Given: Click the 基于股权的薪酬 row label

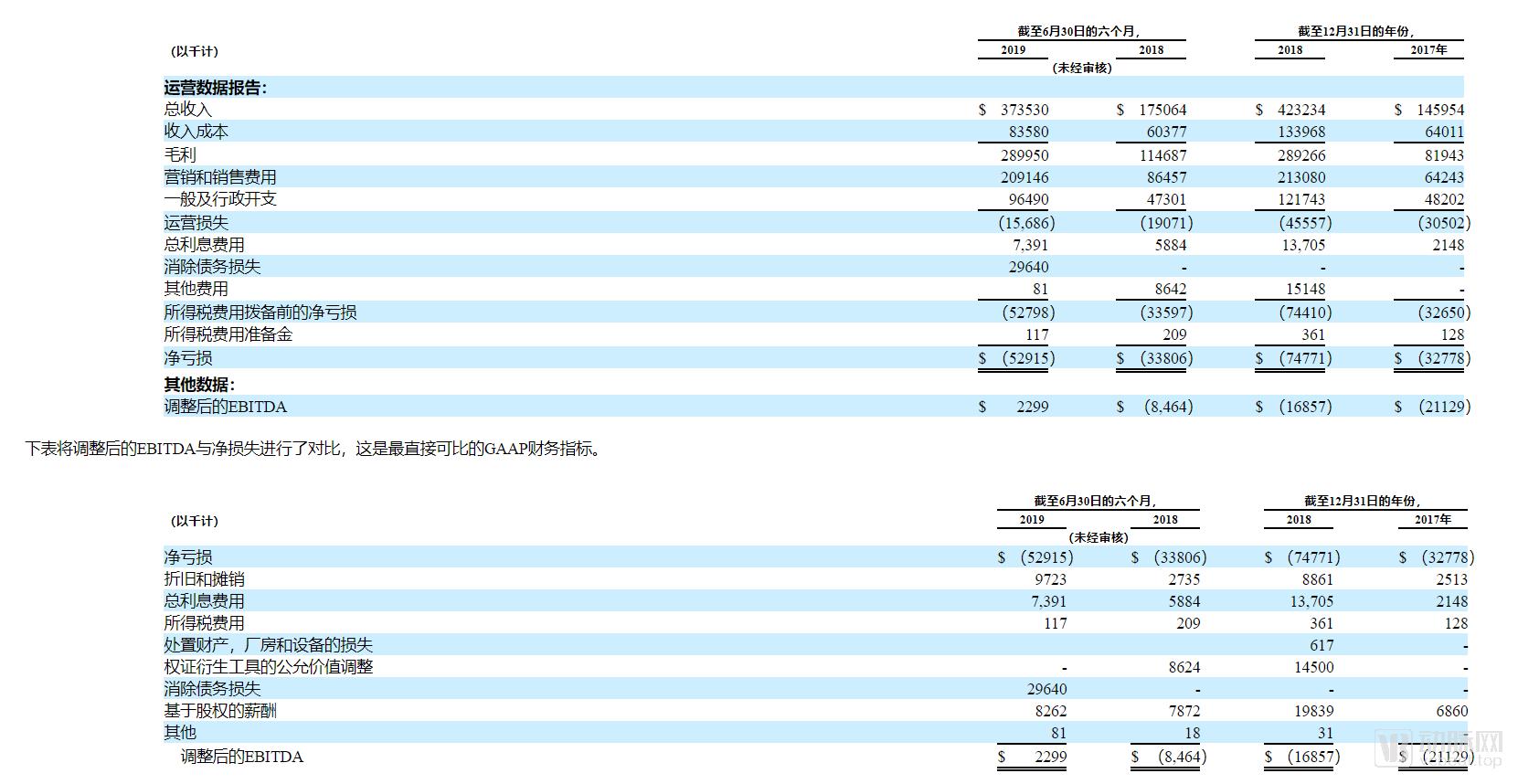Looking at the screenshot, I should [x=219, y=711].
